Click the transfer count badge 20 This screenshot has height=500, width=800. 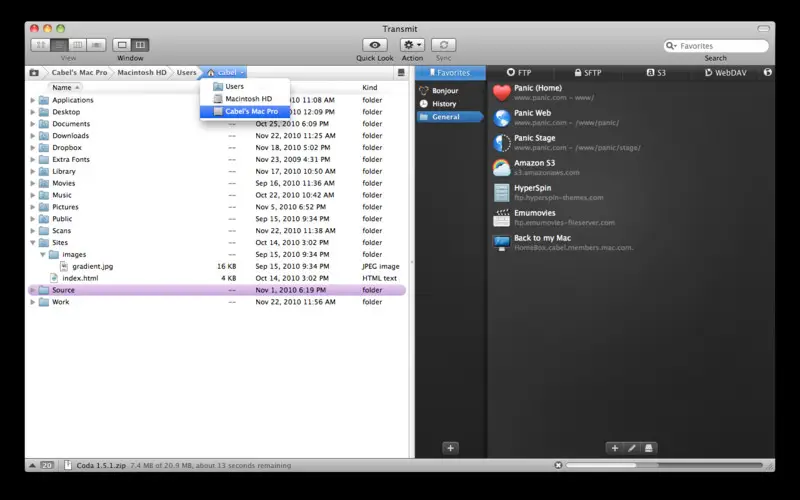(x=46, y=465)
